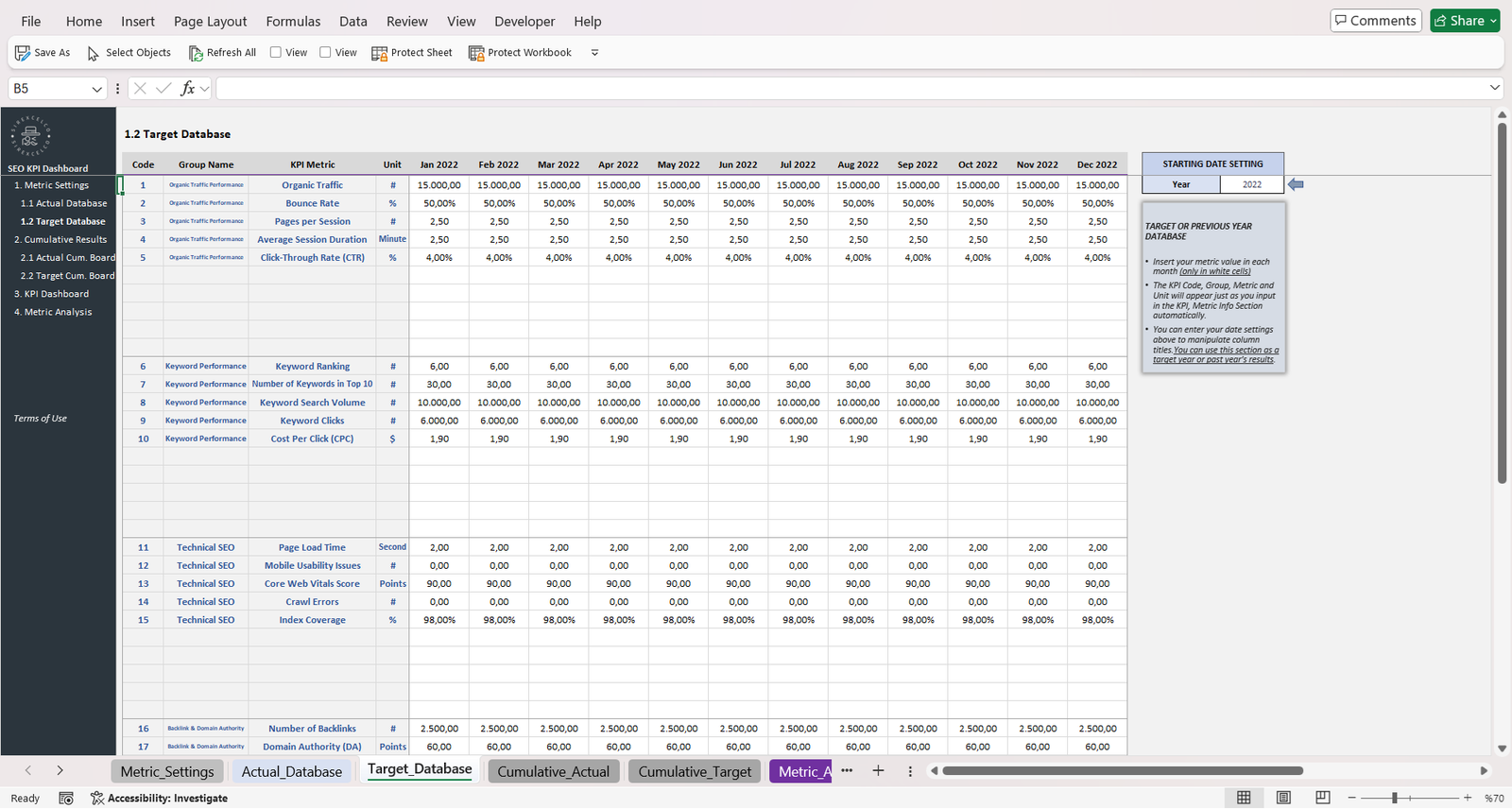This screenshot has width=1512, height=809.
Task: Toggle the first View checkbox
Action: pyautogui.click(x=276, y=53)
